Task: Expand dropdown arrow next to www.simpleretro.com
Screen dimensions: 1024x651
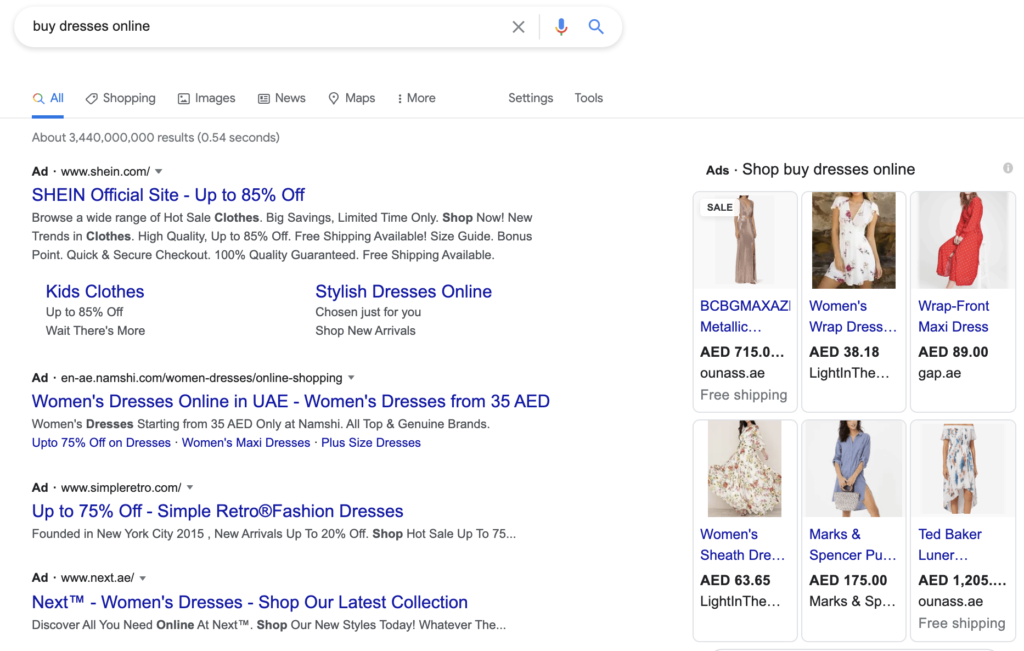Action: click(190, 488)
